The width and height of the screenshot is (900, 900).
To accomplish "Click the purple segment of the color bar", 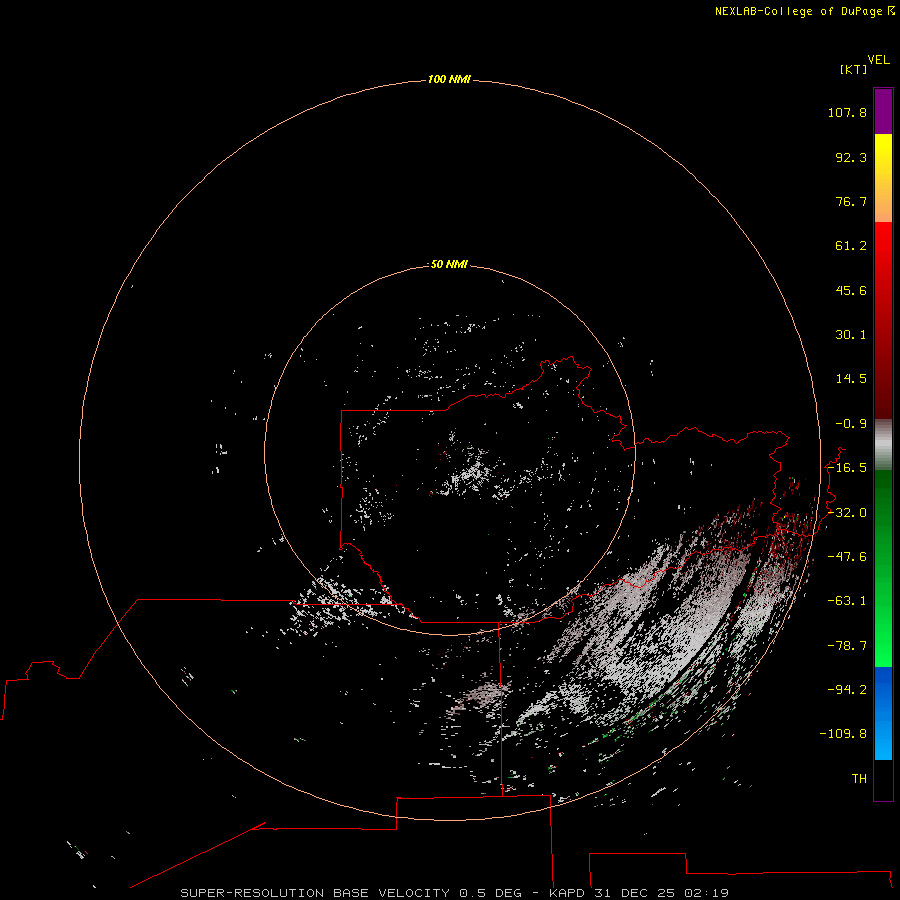I will pos(883,111).
